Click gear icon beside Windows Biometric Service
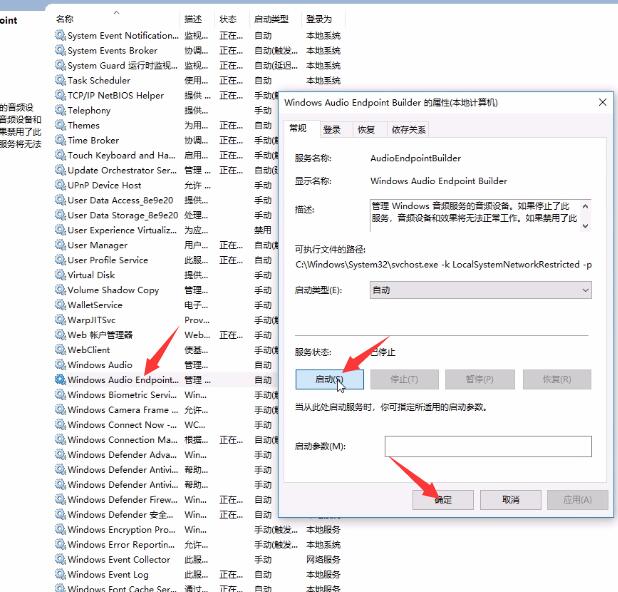 pos(60,395)
